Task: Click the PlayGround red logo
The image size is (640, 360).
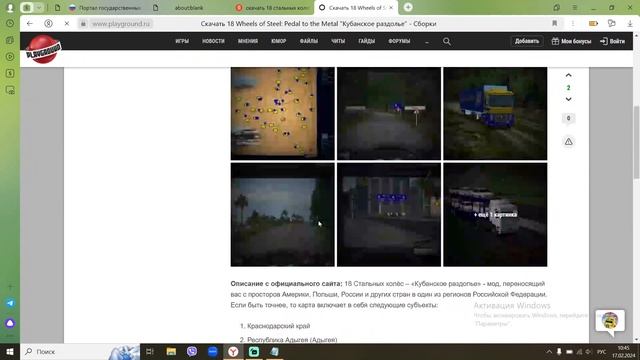Action: [43, 49]
